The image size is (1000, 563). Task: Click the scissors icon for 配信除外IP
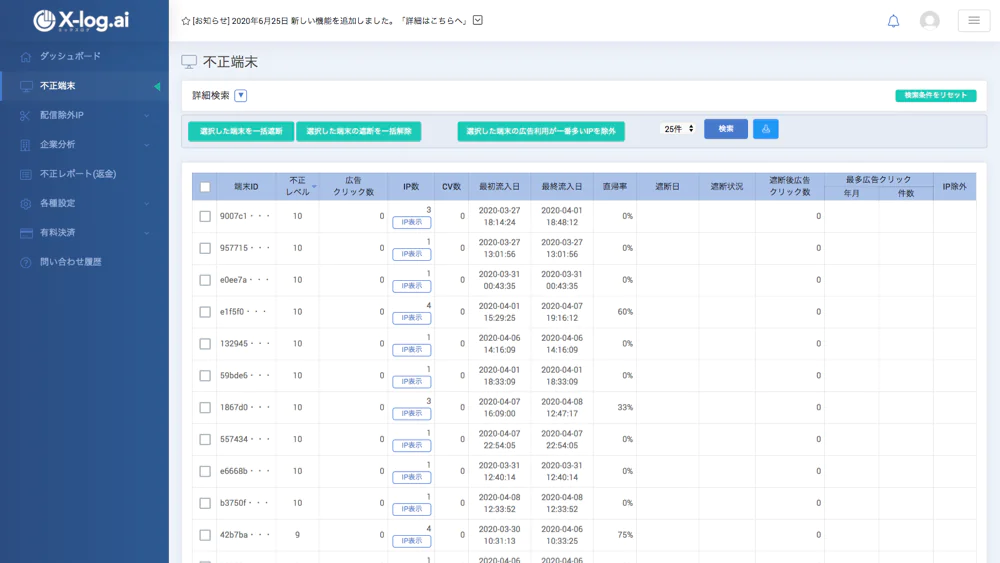[x=26, y=115]
